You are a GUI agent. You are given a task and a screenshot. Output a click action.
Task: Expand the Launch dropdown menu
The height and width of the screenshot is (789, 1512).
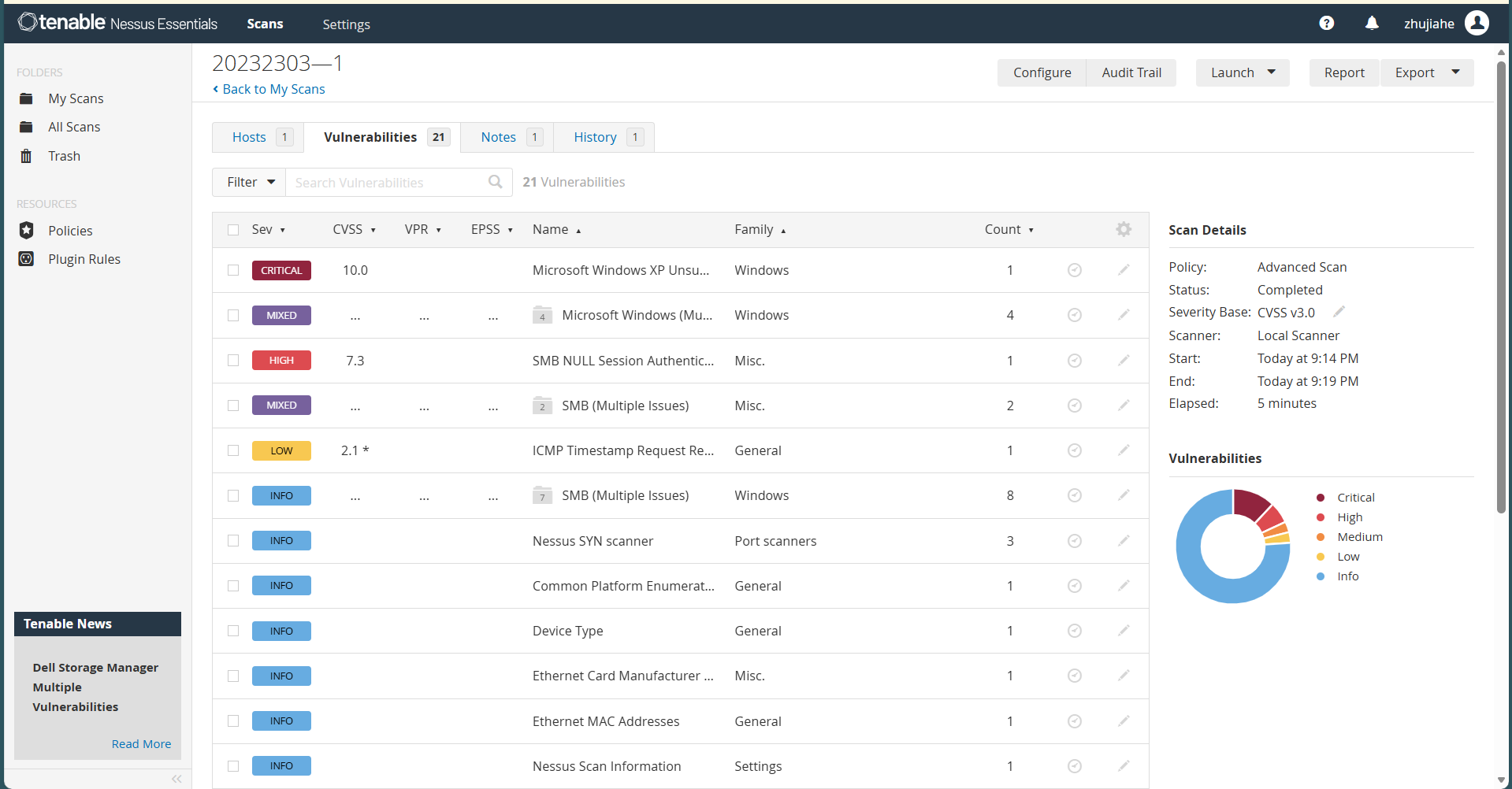tap(1243, 72)
